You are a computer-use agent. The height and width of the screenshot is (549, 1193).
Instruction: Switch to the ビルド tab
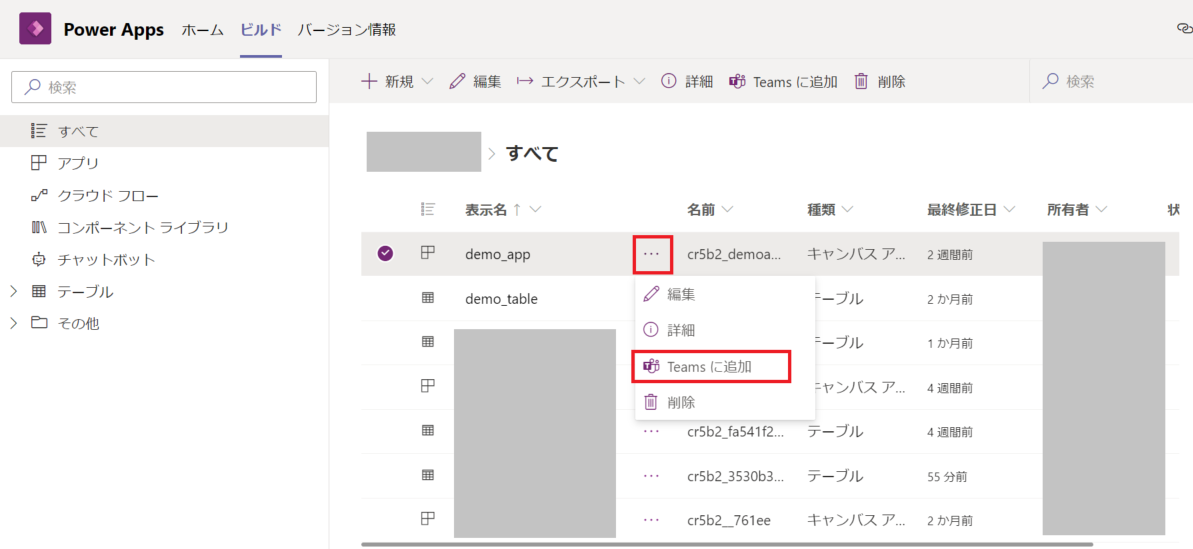pyautogui.click(x=261, y=30)
